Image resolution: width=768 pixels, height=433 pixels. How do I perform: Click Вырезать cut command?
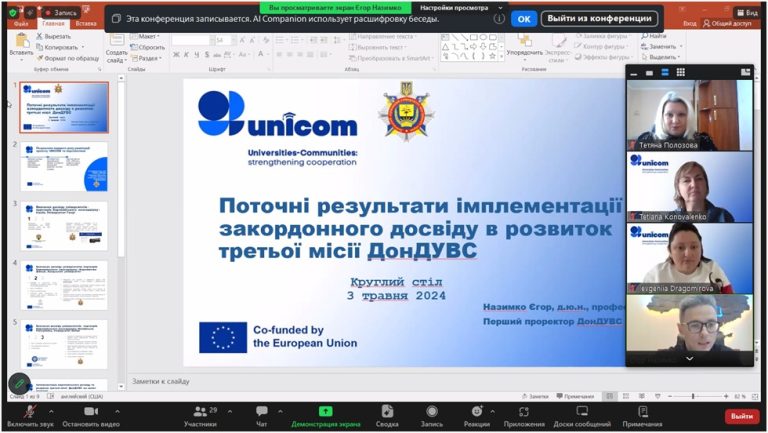pyautogui.click(x=54, y=36)
